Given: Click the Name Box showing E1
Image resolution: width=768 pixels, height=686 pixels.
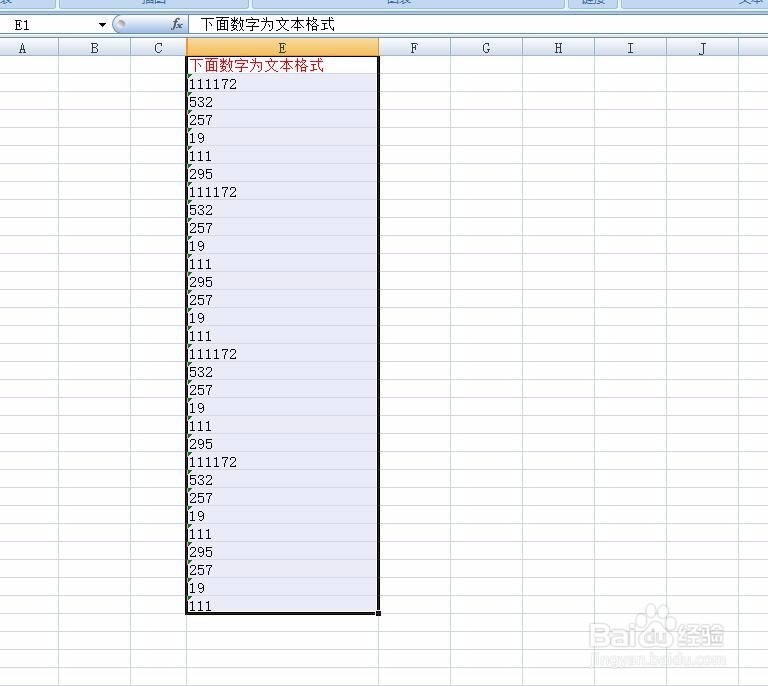Looking at the screenshot, I should coord(48,24).
